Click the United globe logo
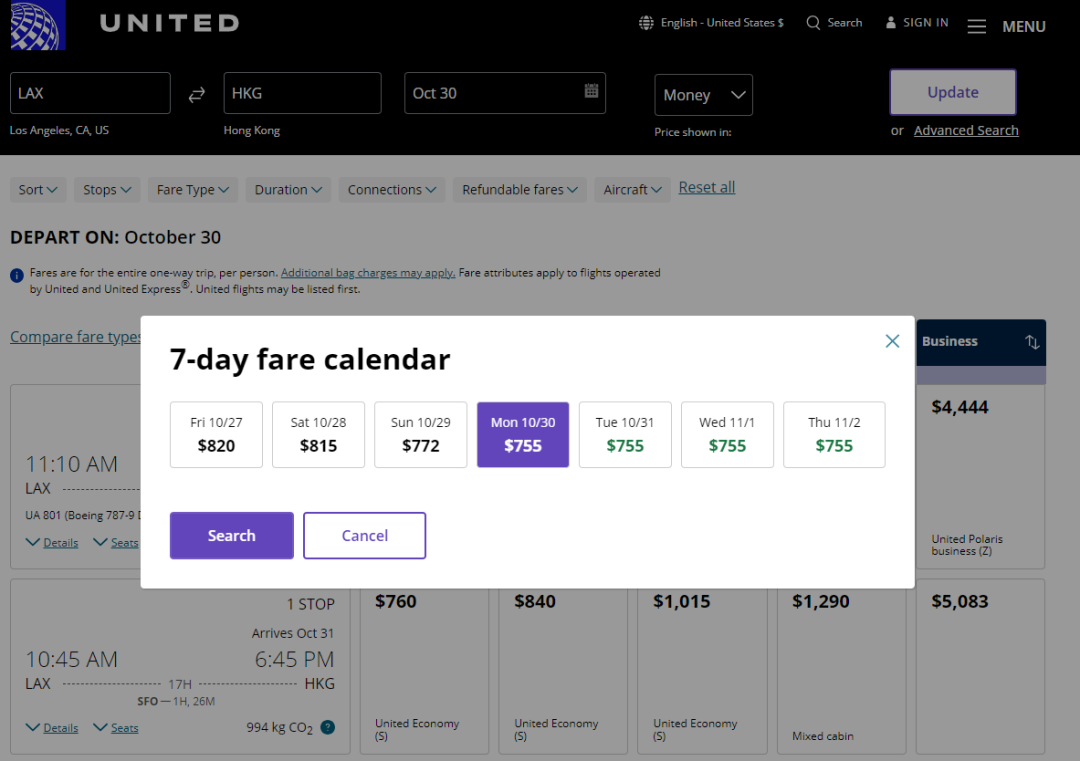The height and width of the screenshot is (761, 1080). click(37, 25)
